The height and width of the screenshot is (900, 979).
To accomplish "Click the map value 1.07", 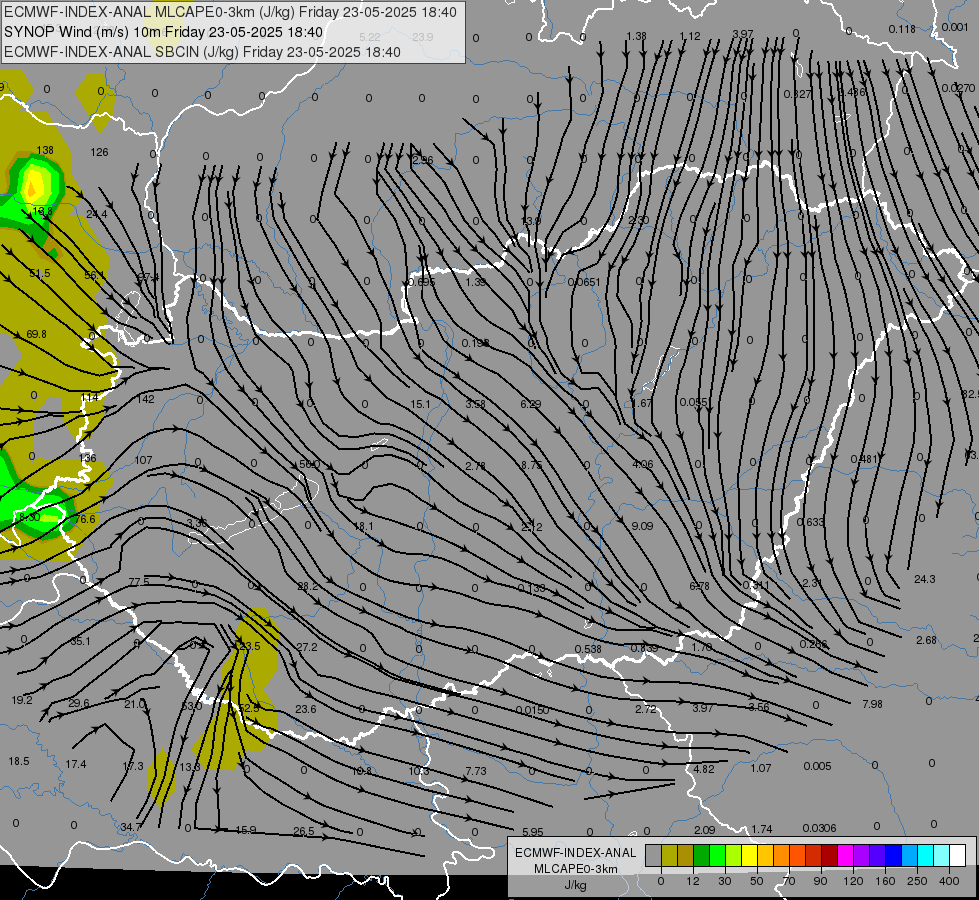I will click(x=761, y=768).
